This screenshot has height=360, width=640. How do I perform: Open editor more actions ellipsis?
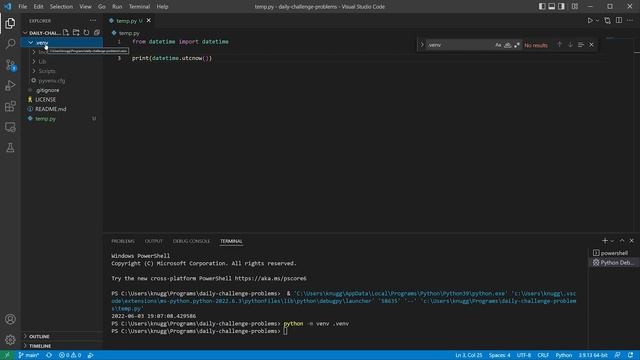point(630,20)
